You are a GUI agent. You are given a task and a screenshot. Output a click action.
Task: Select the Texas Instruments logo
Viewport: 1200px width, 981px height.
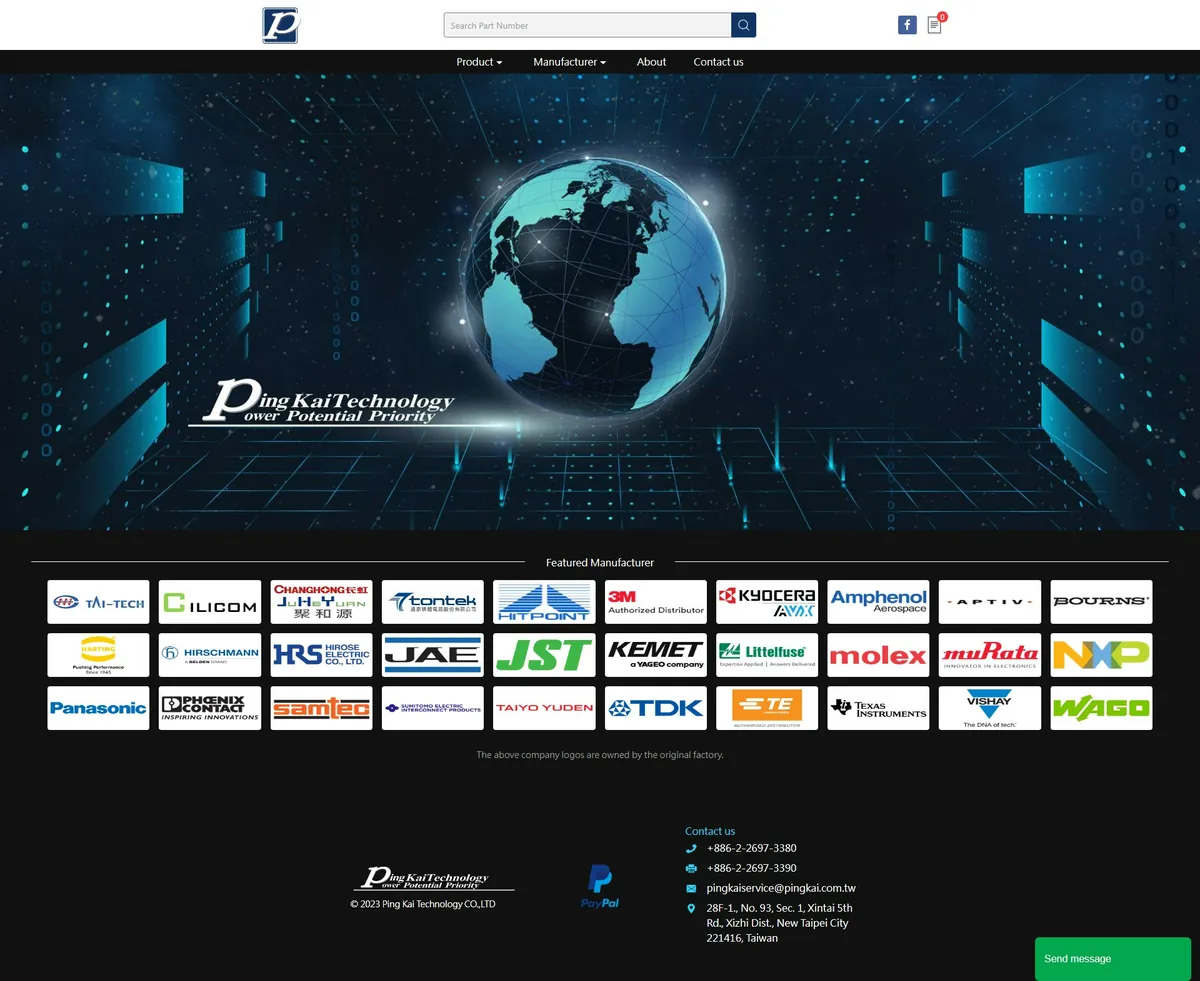coord(878,708)
